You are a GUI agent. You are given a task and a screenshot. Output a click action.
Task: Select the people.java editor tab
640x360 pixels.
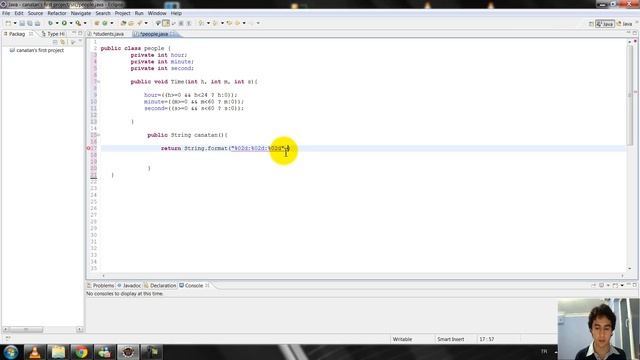pyautogui.click(x=154, y=34)
